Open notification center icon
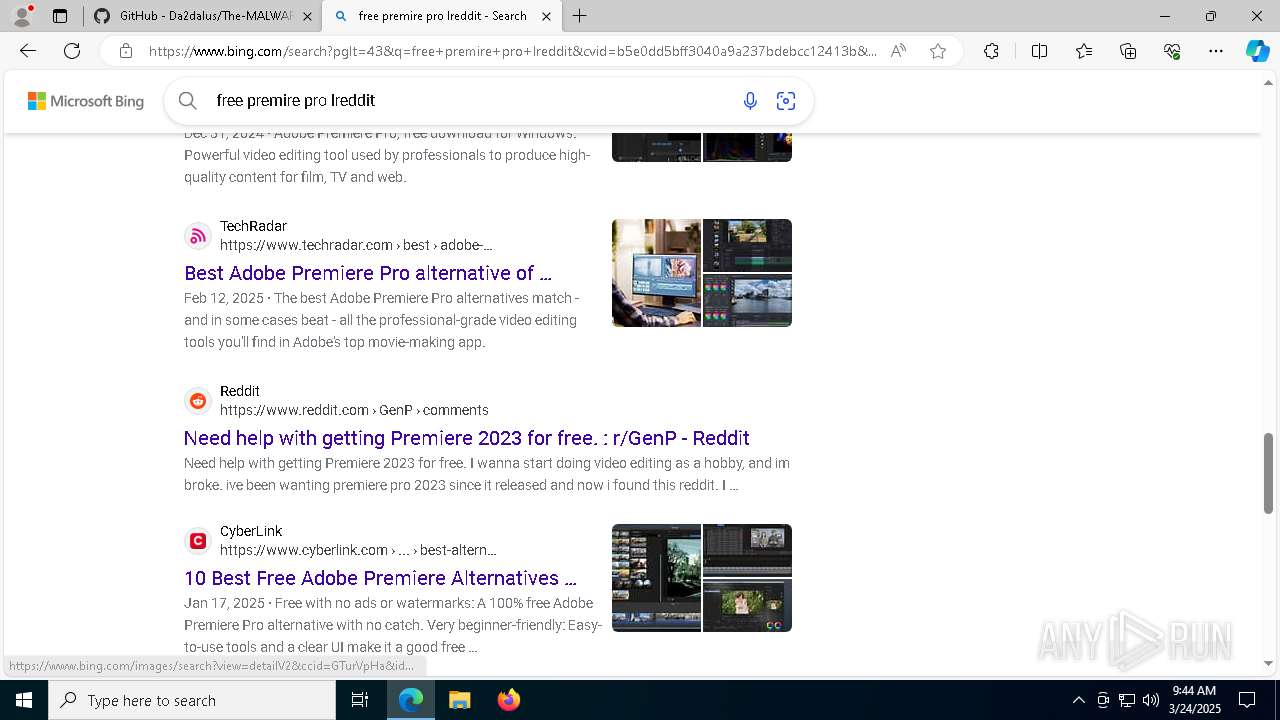 pyautogui.click(x=1247, y=700)
